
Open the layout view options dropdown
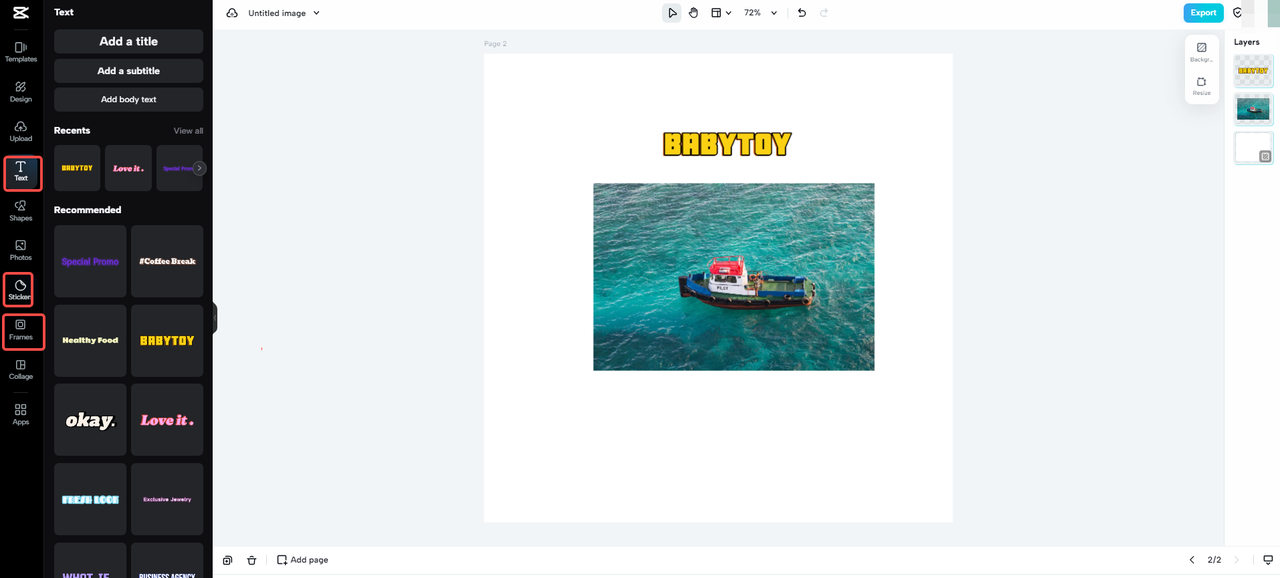click(x=721, y=13)
